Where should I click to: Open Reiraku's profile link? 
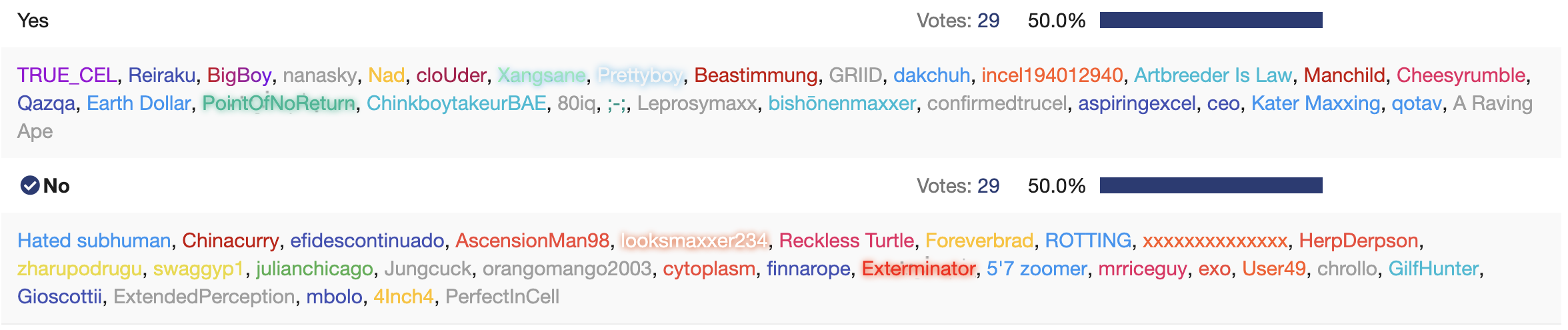162,75
